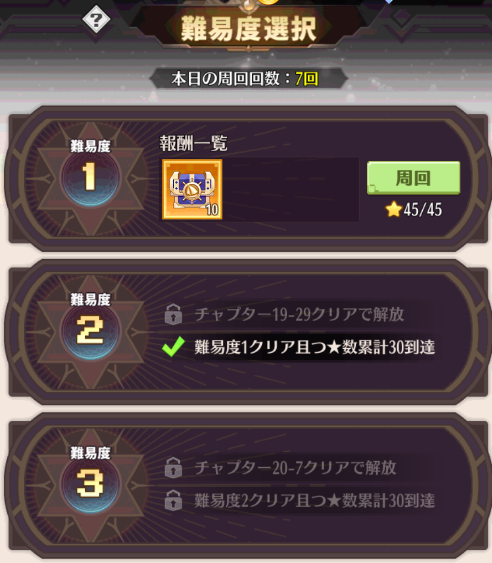The height and width of the screenshot is (563, 492).
Task: Click the 難易度選択 title header
Action: point(249,29)
